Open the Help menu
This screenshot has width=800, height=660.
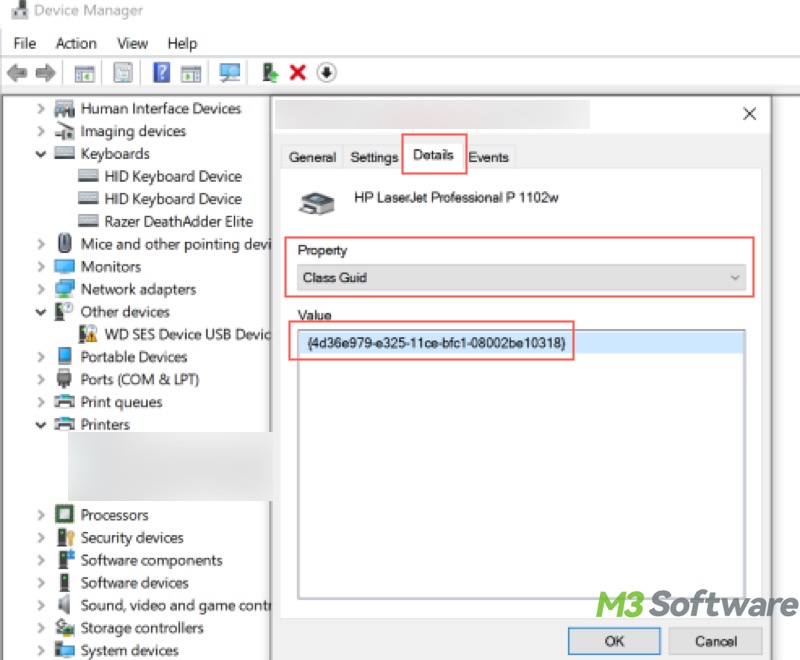pos(182,43)
